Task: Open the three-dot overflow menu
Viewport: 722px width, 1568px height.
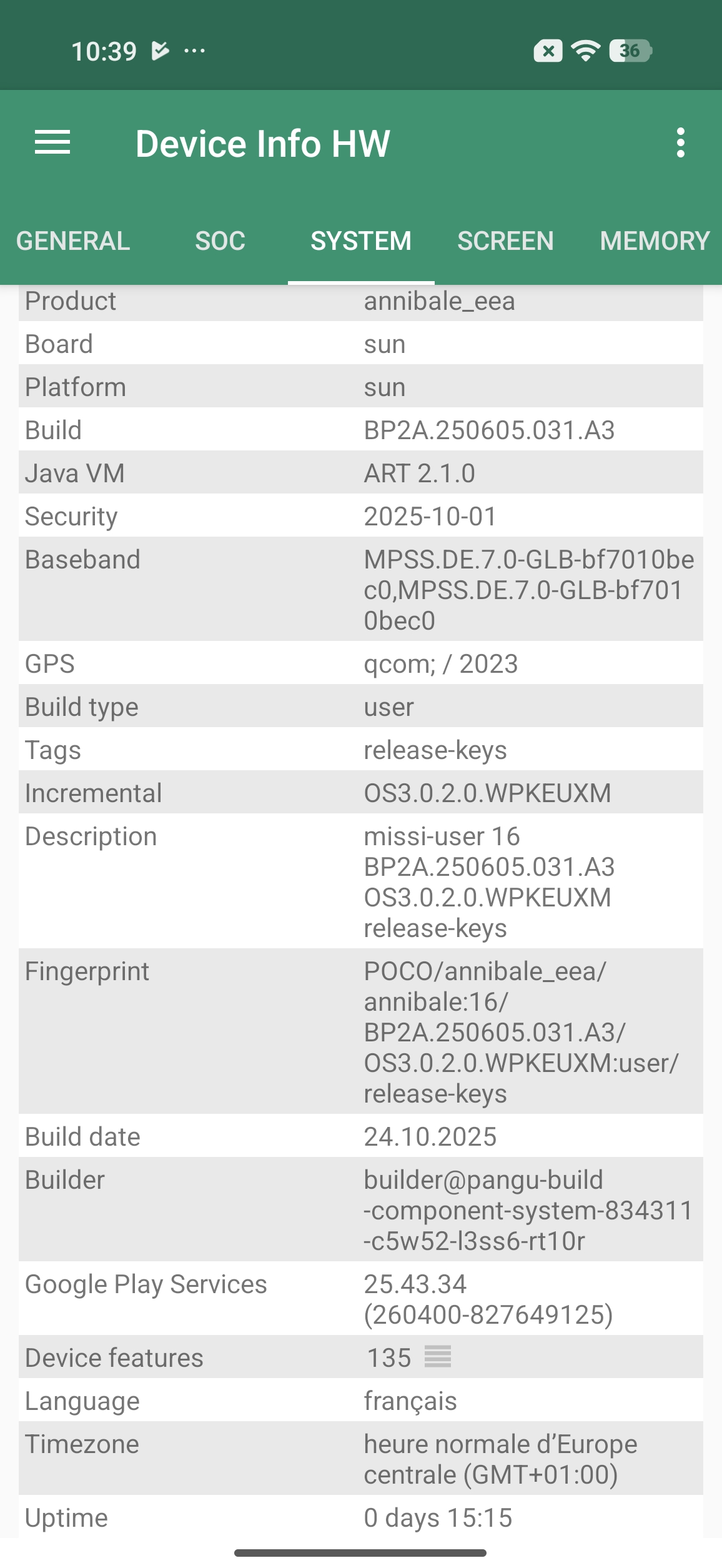Action: pos(680,143)
